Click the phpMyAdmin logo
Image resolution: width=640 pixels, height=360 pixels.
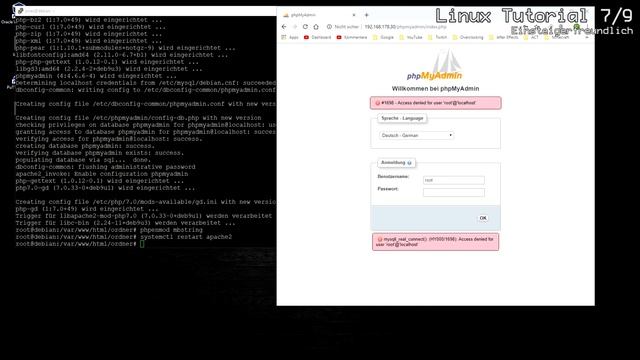tap(435, 65)
